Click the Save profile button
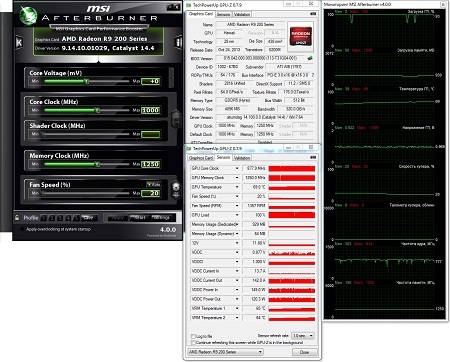The width and height of the screenshot is (450, 362). [89, 218]
